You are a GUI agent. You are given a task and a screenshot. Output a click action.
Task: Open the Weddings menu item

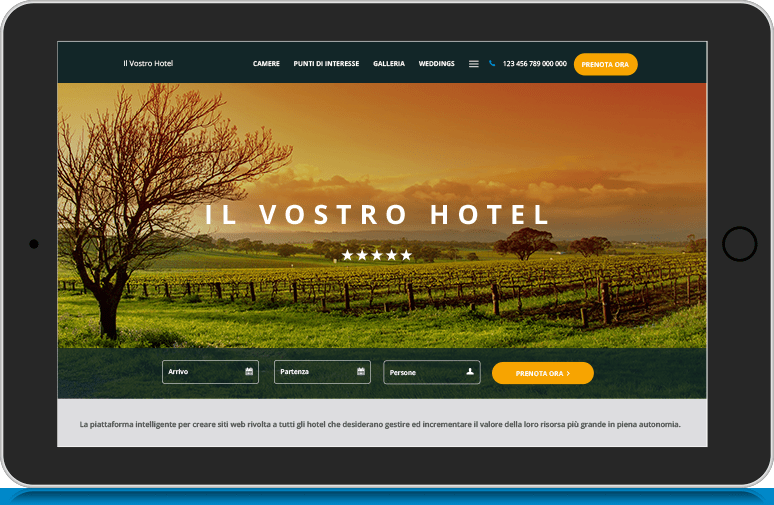coord(436,64)
